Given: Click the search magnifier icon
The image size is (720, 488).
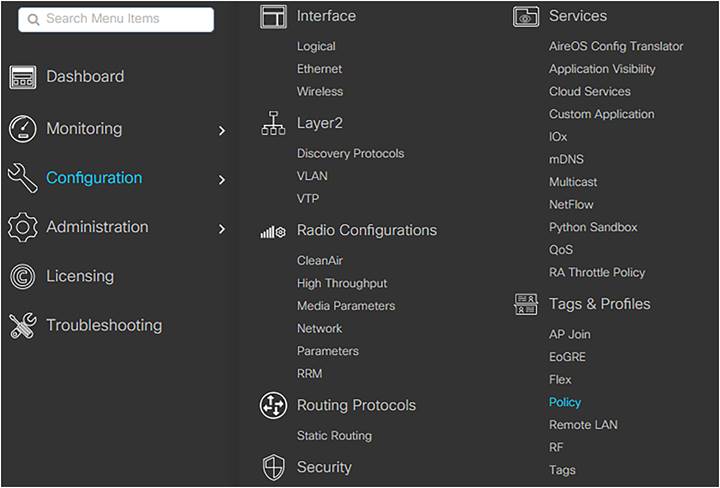Looking at the screenshot, I should [x=34, y=19].
